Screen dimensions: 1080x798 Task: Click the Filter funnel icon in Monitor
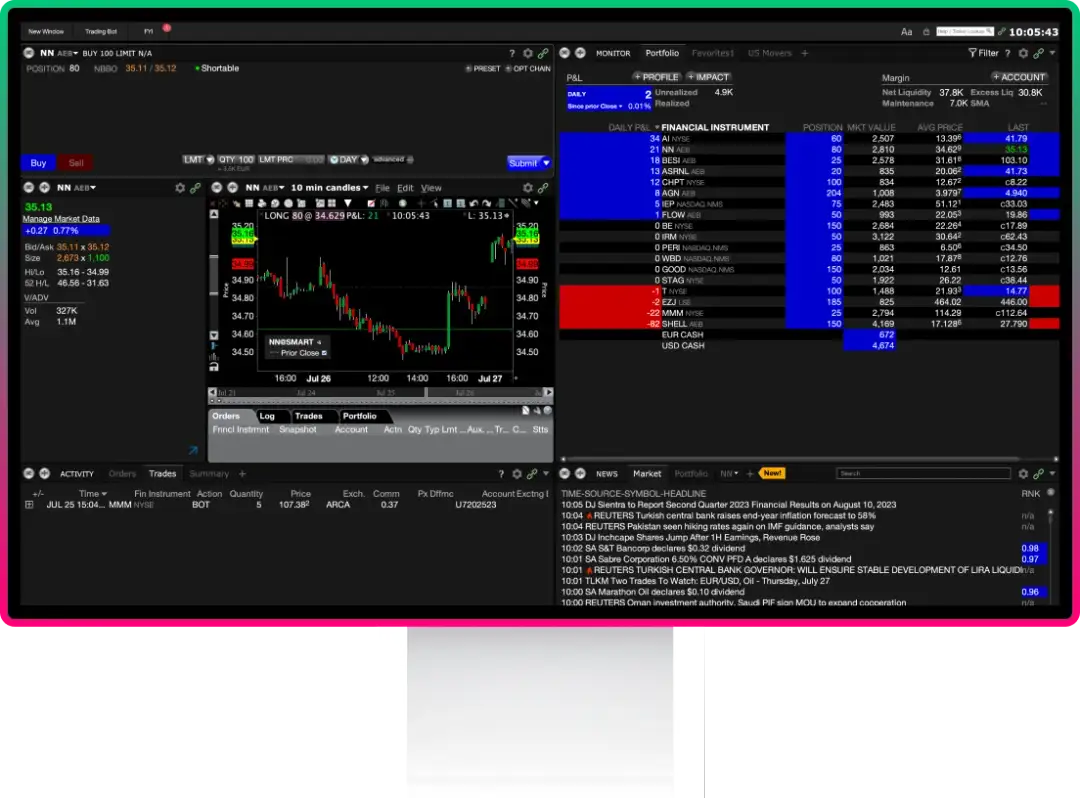point(972,53)
